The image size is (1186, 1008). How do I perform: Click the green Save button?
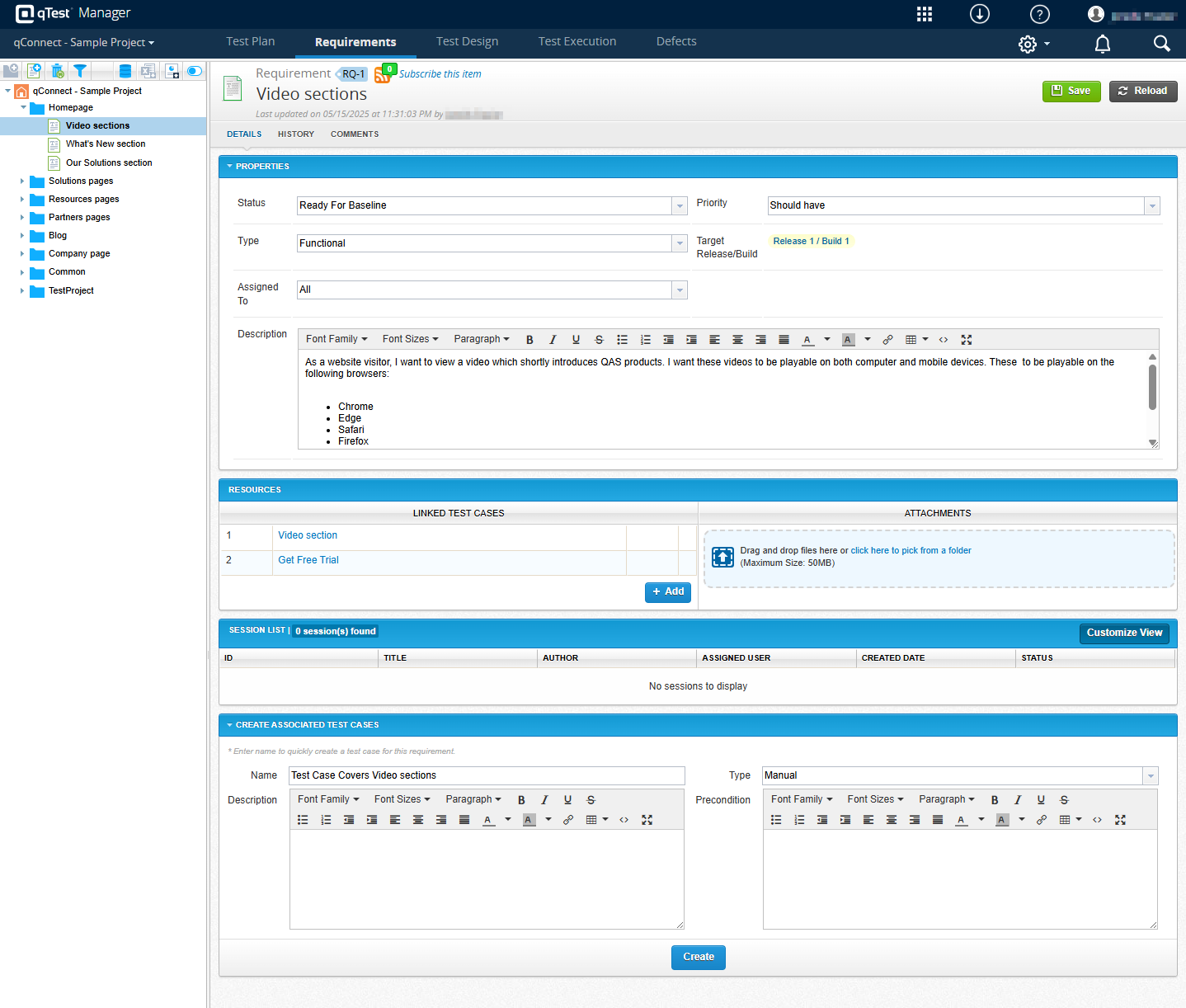(x=1071, y=92)
